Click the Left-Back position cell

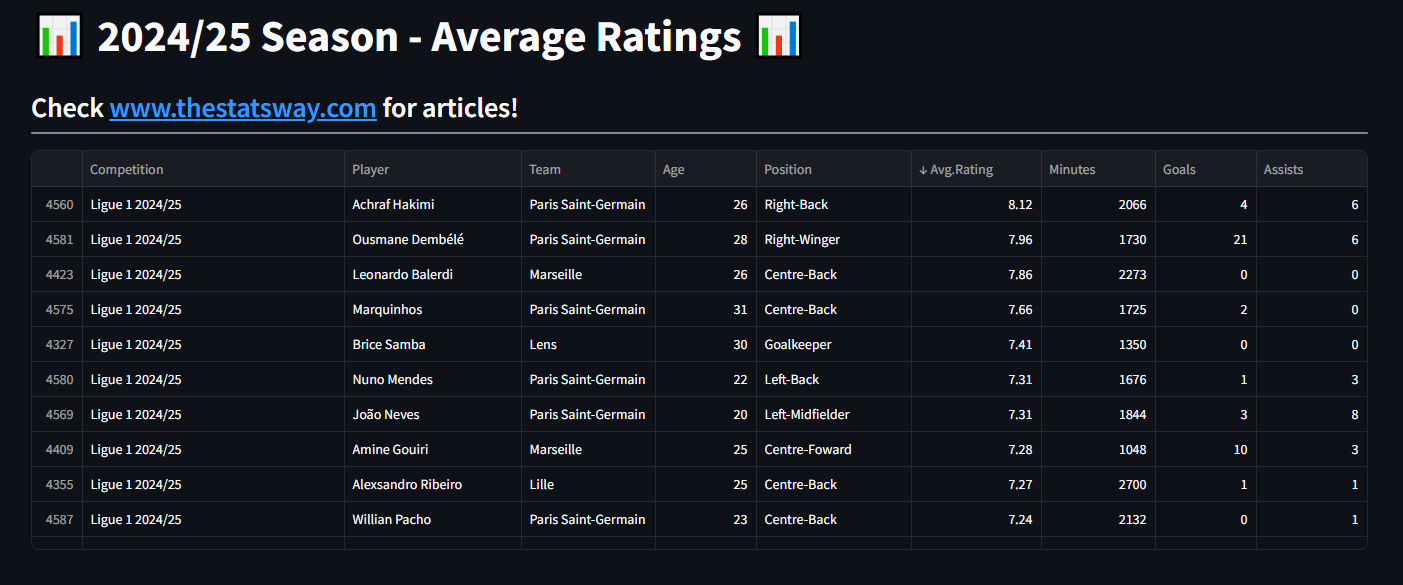834,379
